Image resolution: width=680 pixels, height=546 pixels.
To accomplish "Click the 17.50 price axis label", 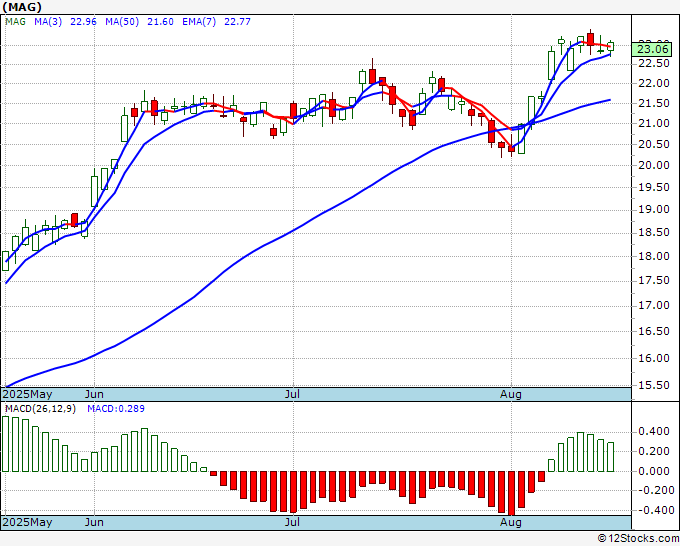I will coord(654,281).
